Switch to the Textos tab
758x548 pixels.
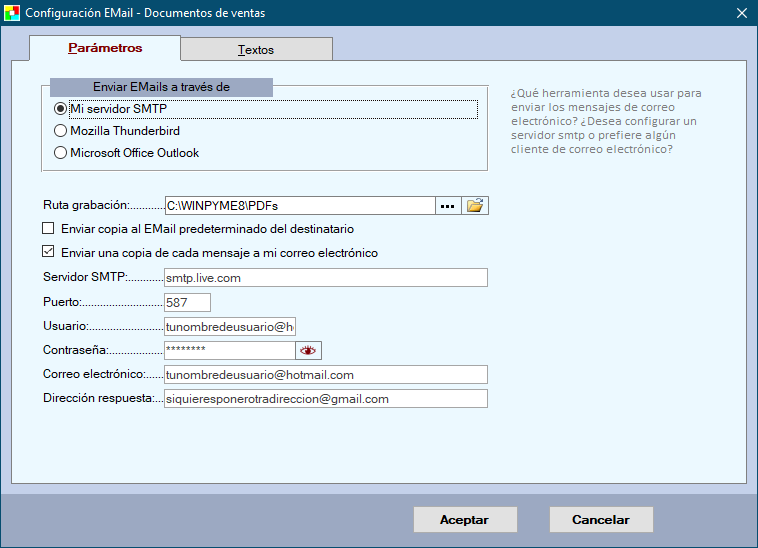256,50
